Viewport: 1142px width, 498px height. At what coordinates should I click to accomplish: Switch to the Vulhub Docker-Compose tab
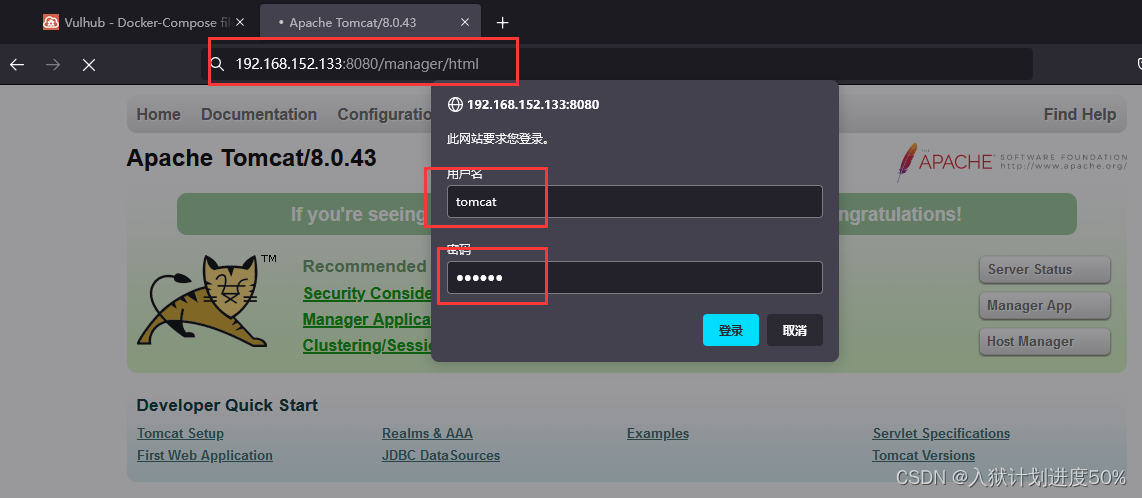pos(146,22)
